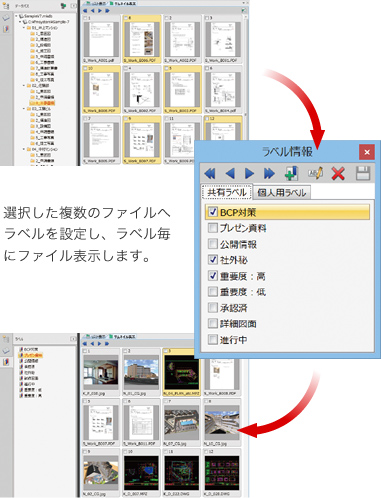Open thumbnail S_Work_A001.pdf
The image size is (381, 498).
click(101, 39)
